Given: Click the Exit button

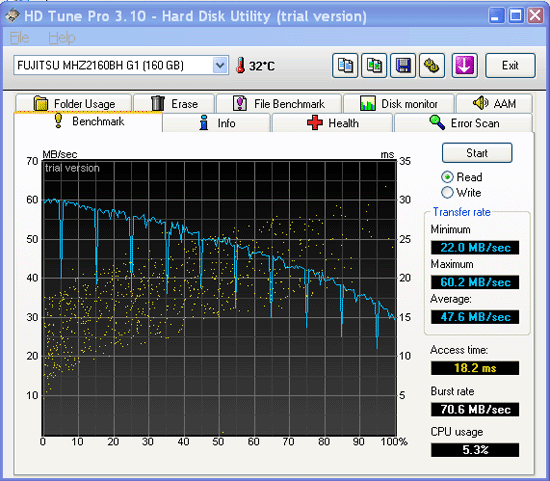Looking at the screenshot, I should click(x=510, y=66).
